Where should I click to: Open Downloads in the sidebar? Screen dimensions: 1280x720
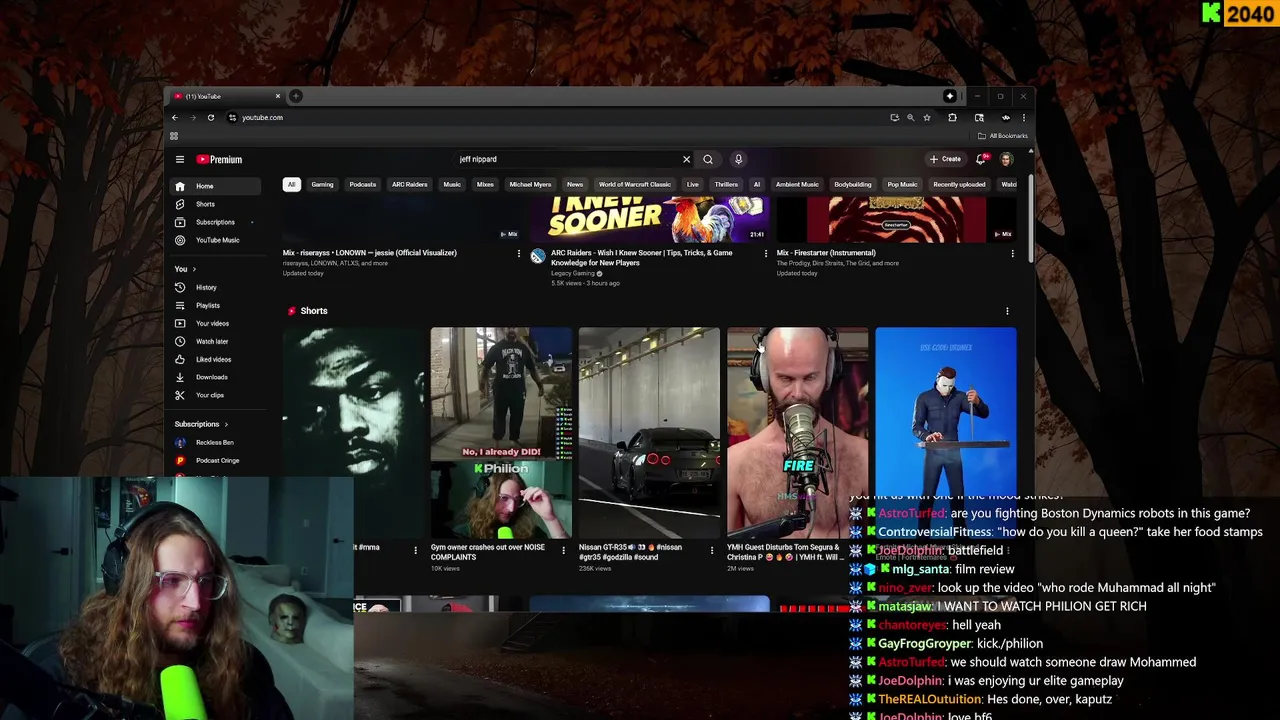point(215,377)
